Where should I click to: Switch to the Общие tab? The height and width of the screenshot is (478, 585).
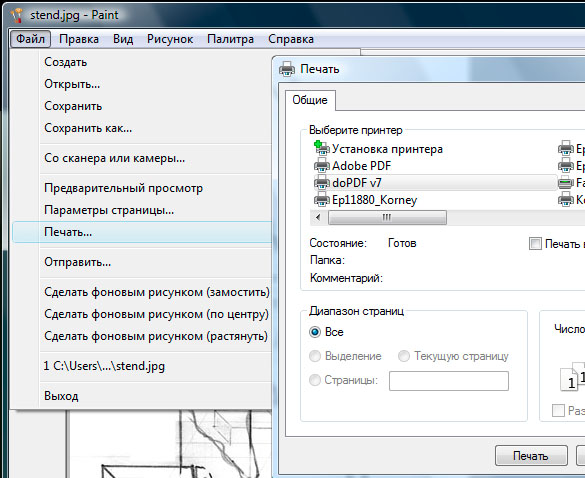coord(310,100)
